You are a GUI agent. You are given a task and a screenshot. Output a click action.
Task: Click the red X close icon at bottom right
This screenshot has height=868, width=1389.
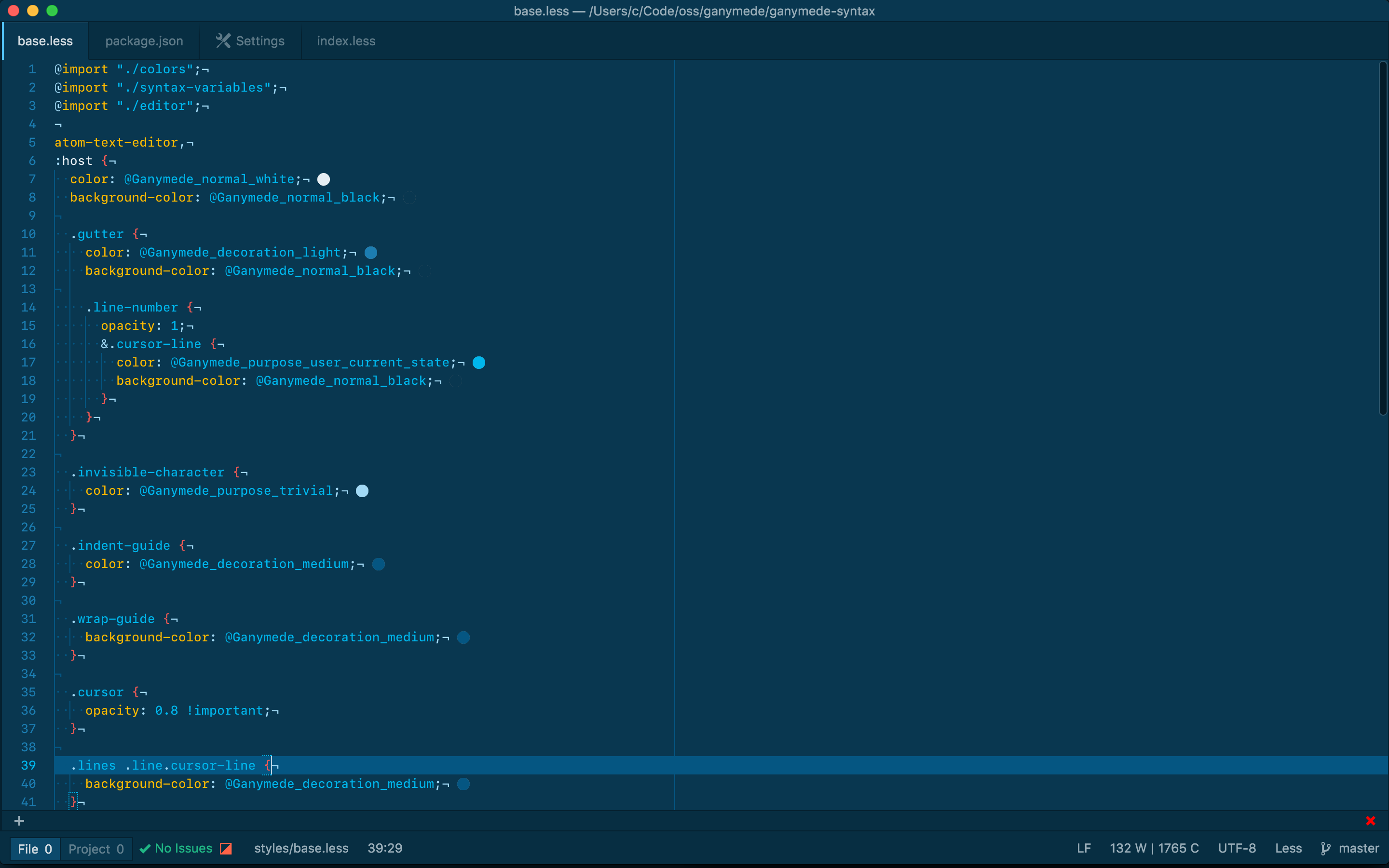1371,821
